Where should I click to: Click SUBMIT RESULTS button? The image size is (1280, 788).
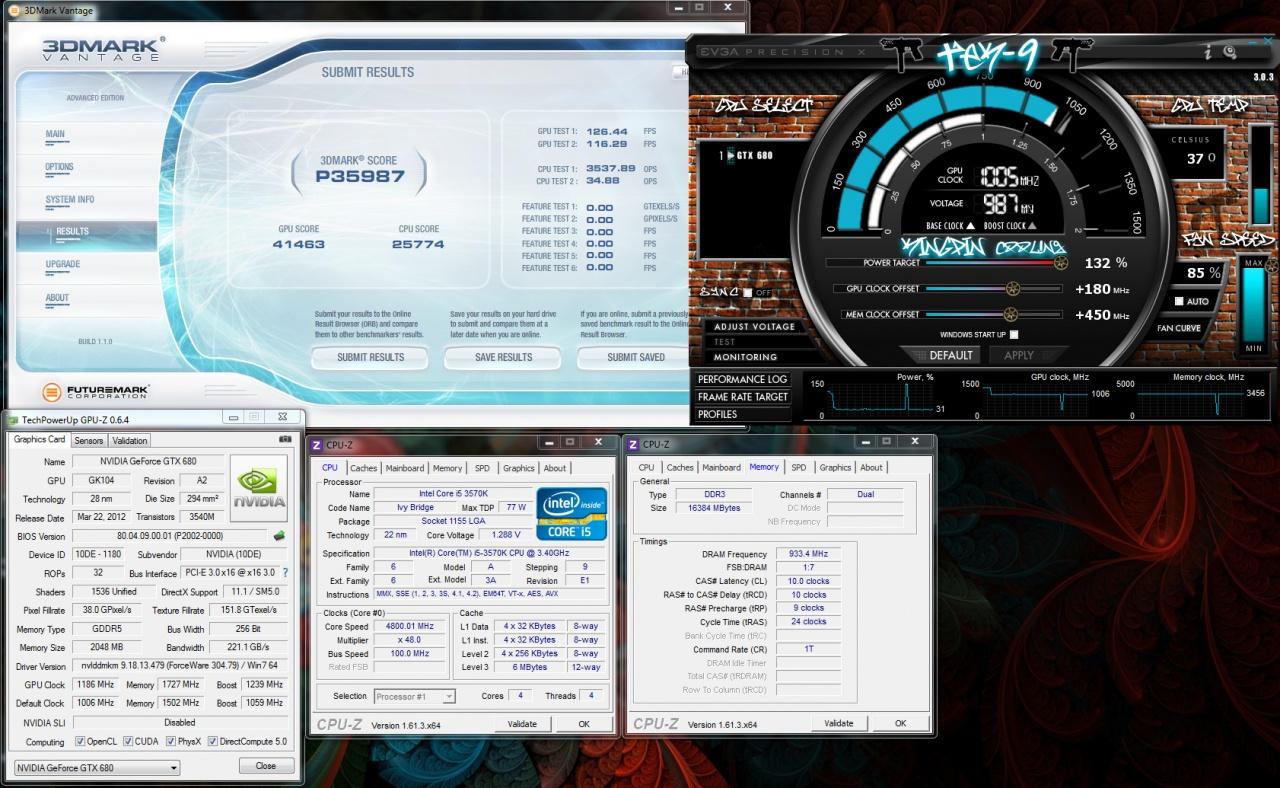click(370, 357)
